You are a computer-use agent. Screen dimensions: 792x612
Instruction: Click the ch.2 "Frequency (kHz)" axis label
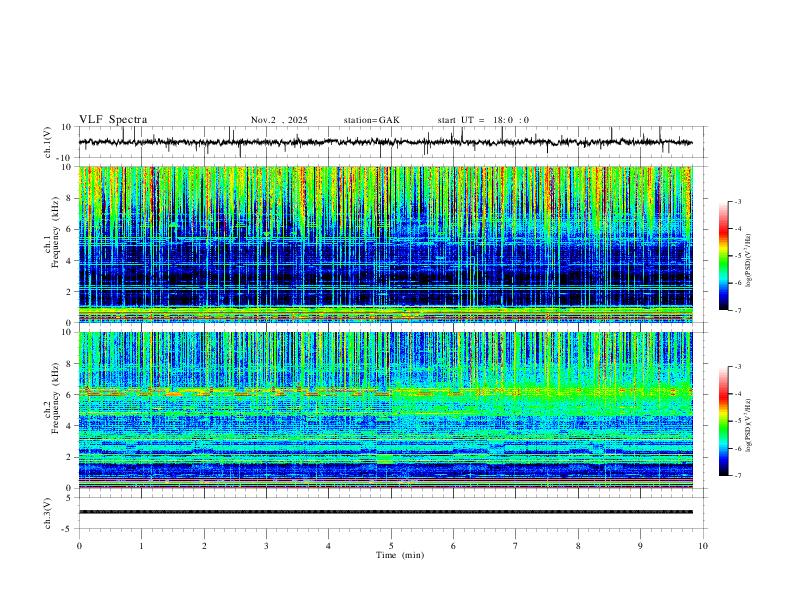tap(56, 398)
